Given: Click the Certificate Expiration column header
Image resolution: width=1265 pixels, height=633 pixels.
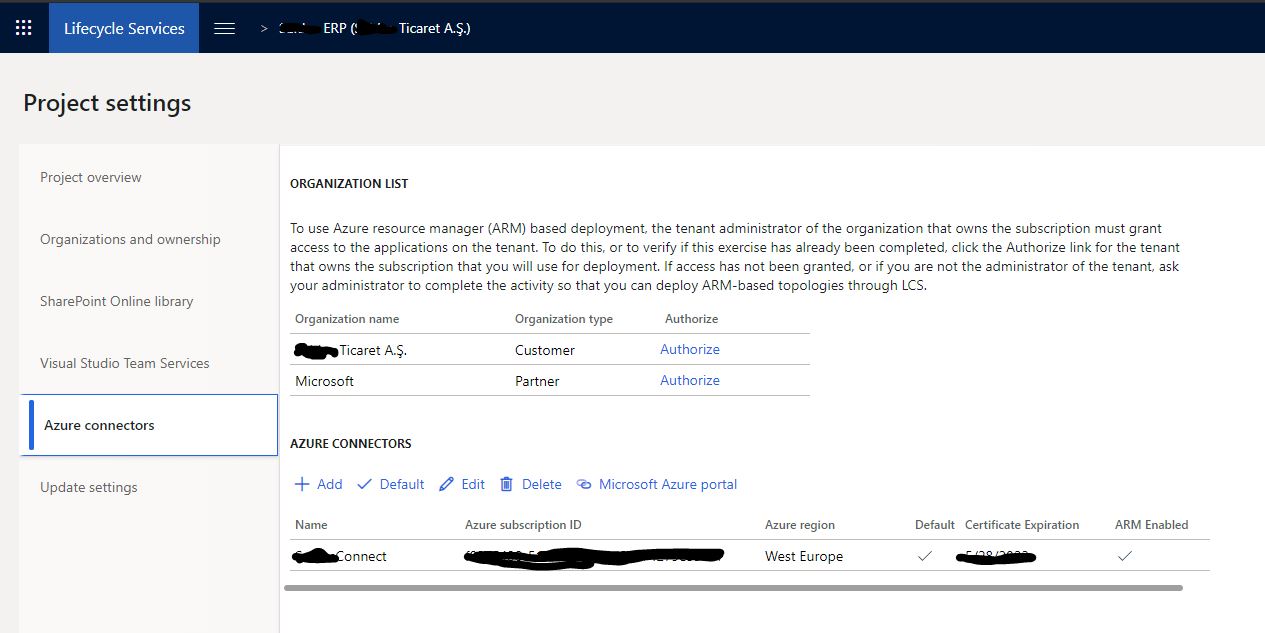Looking at the screenshot, I should coord(1022,525).
